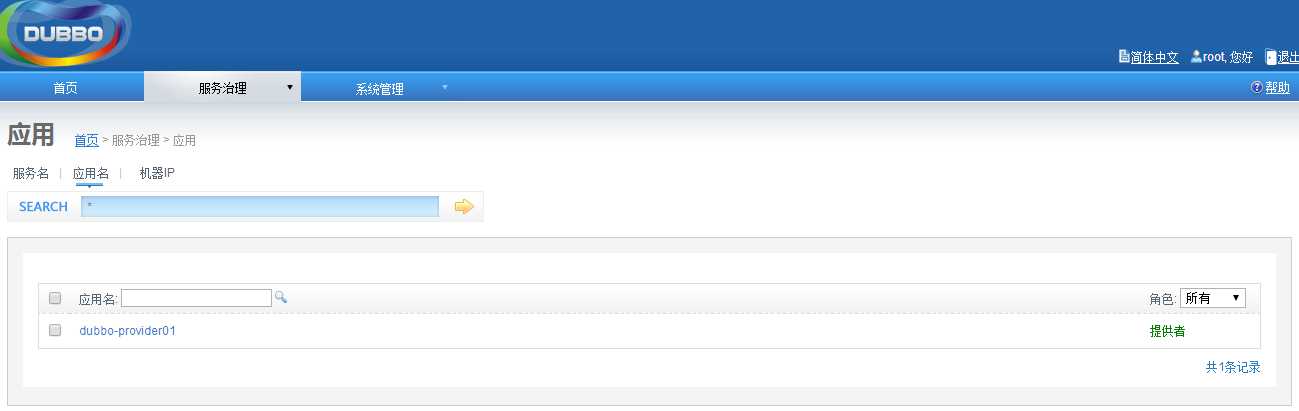Click the 退出 logout link

[x=1288, y=58]
